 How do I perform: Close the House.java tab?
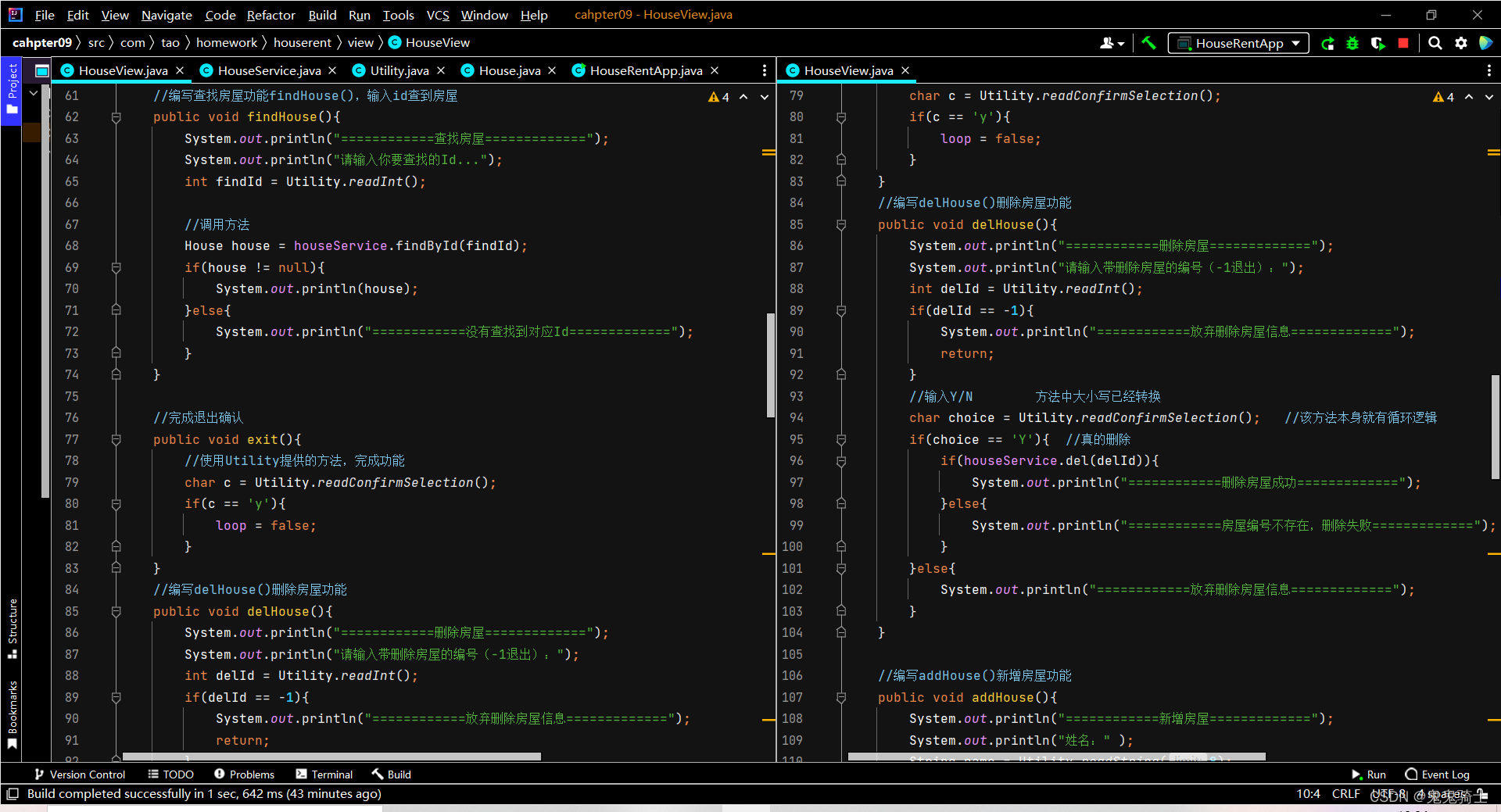pos(552,70)
